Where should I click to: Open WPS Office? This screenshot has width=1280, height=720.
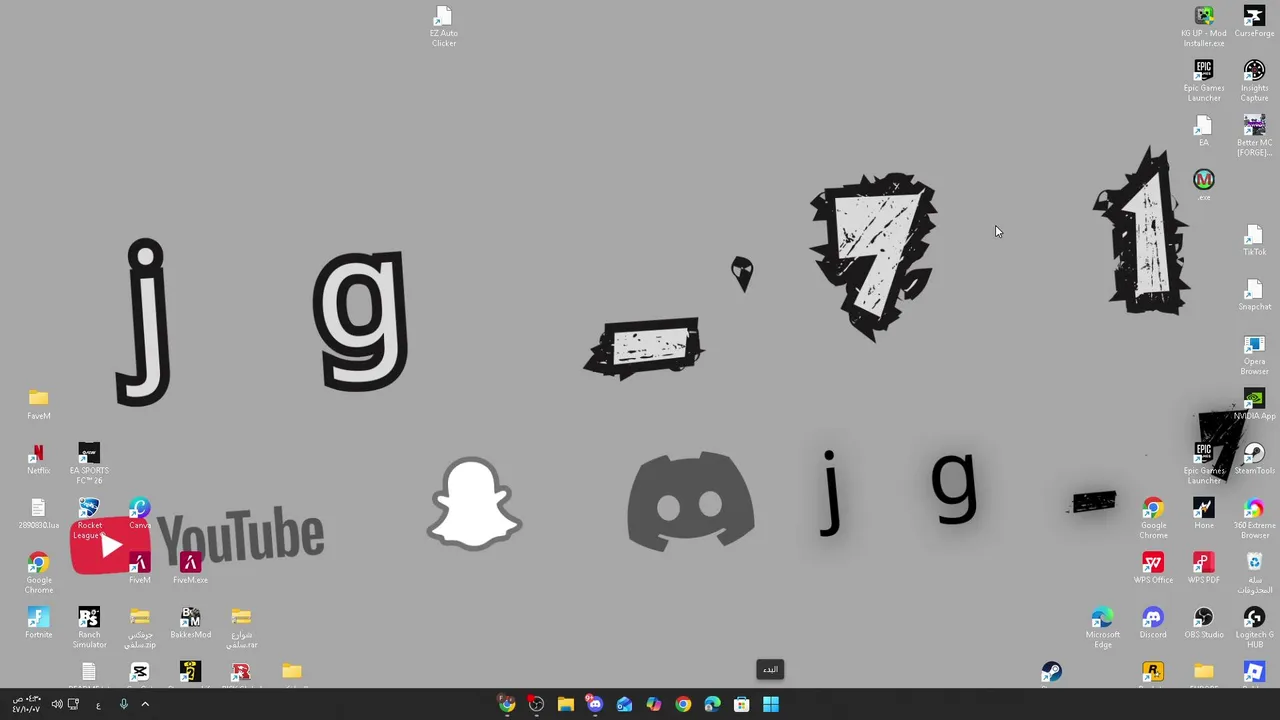(1153, 568)
